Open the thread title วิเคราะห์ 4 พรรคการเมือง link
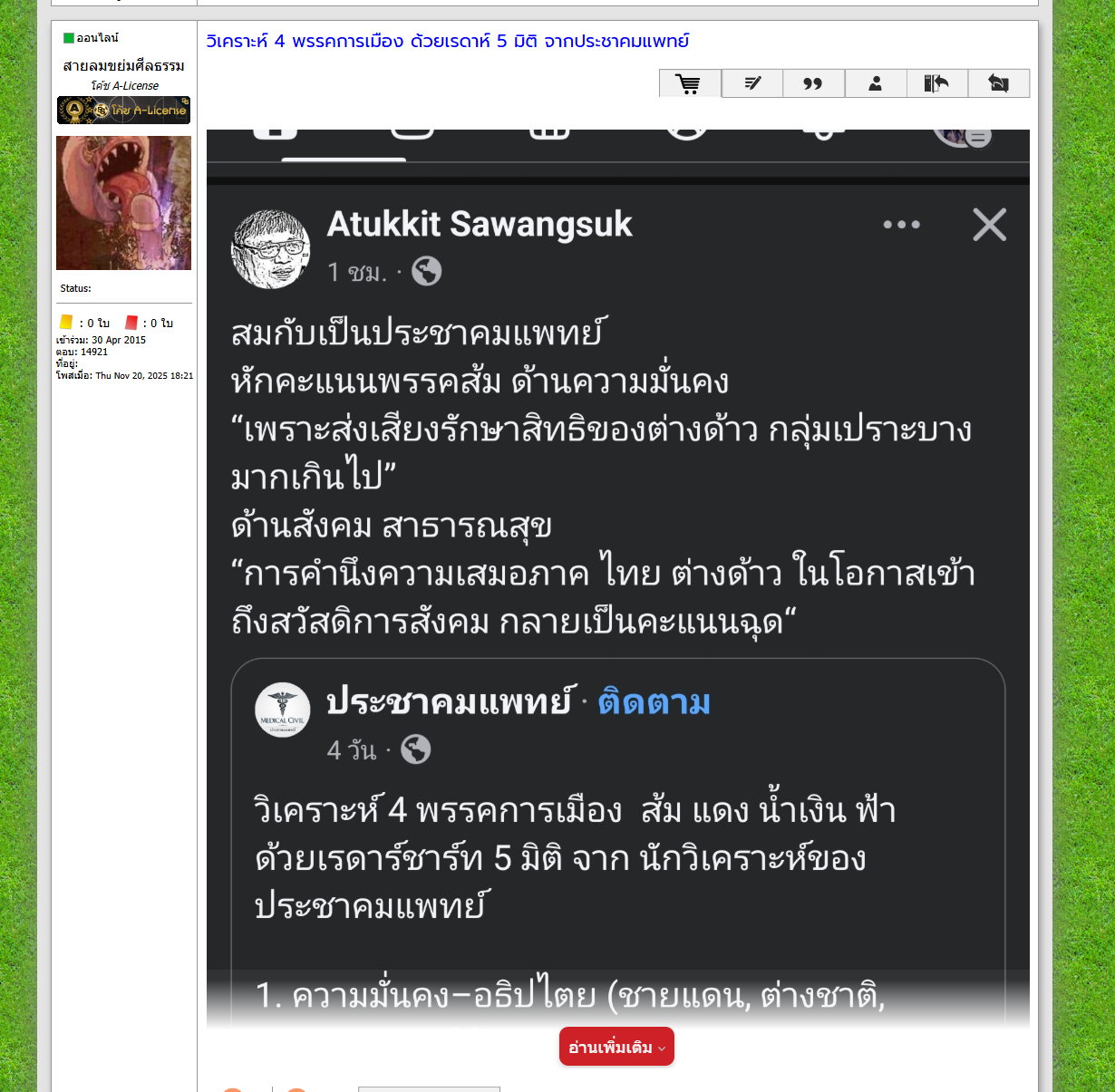1115x1092 pixels. click(448, 41)
